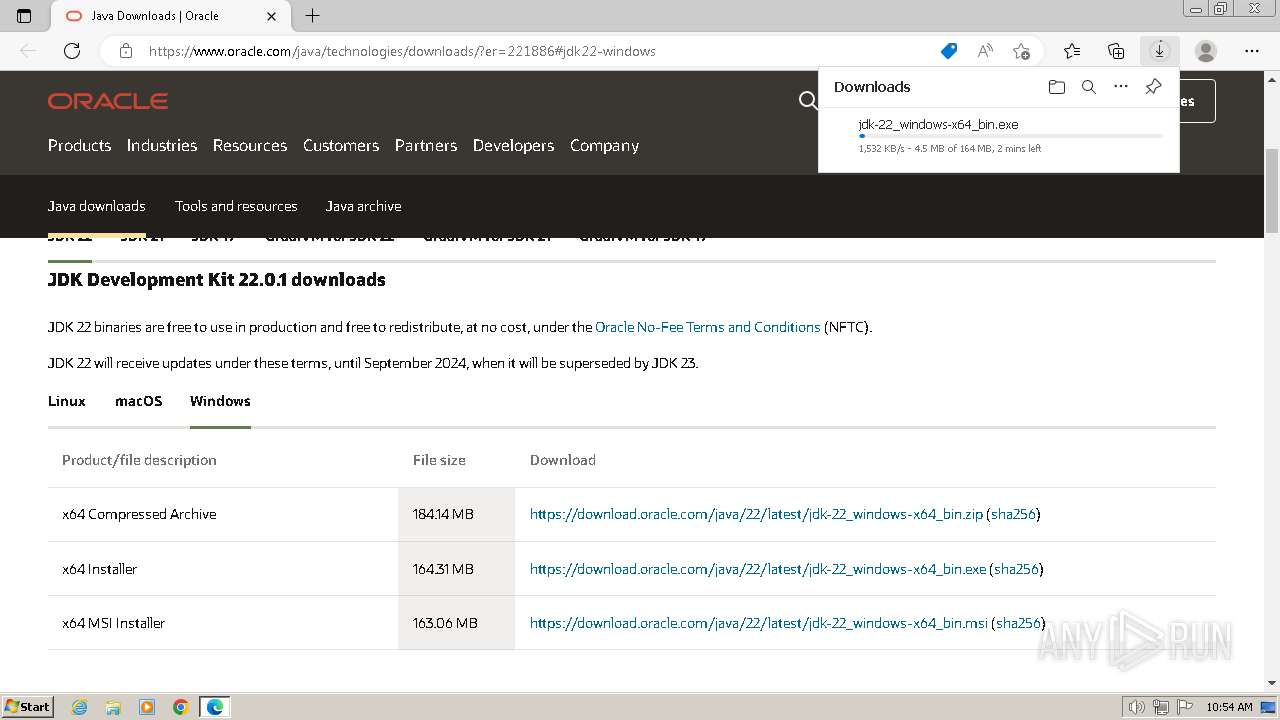Select the Java downloads tab

point(97,206)
